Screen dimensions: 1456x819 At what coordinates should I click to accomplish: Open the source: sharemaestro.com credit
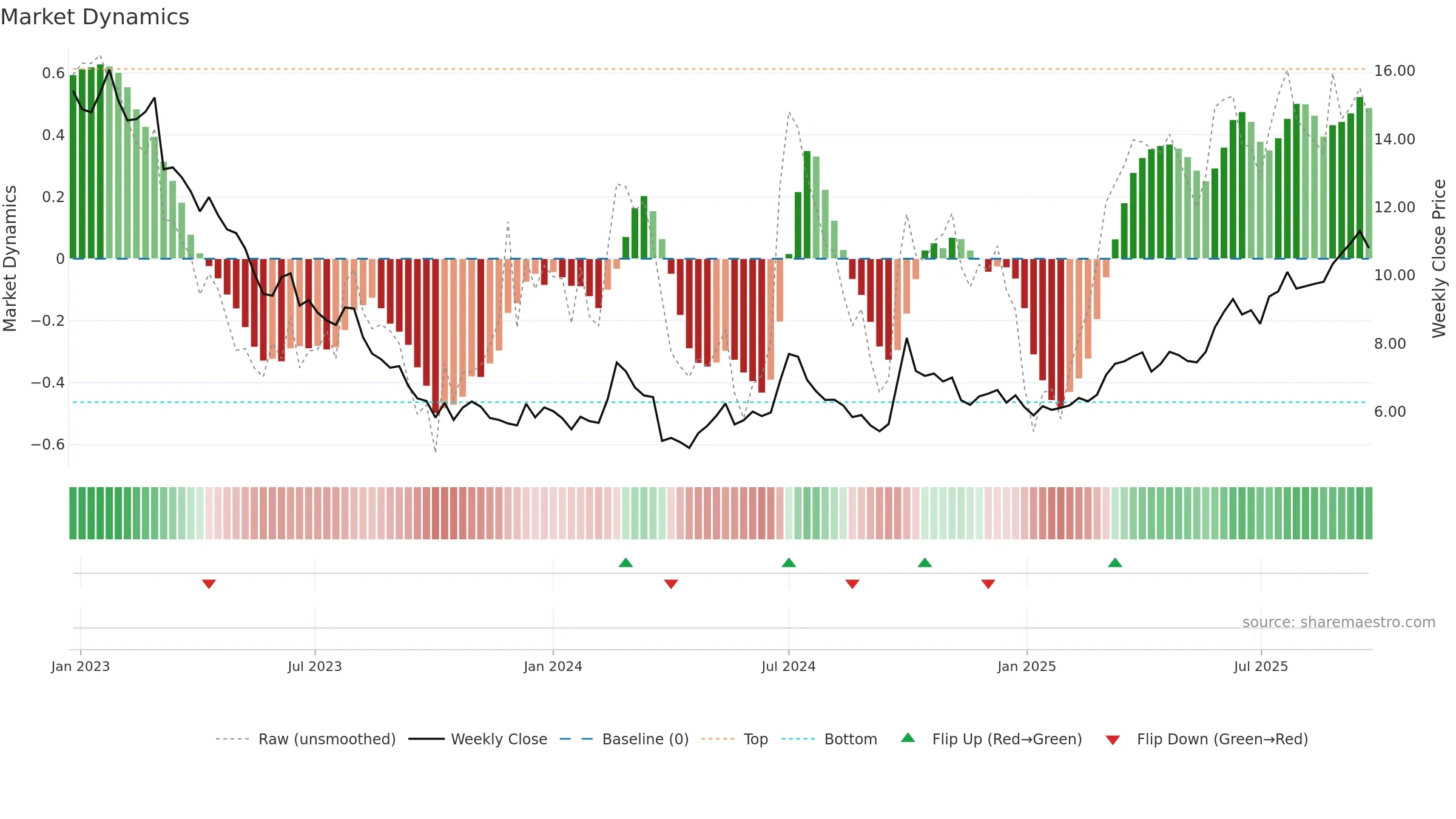pos(1339,622)
